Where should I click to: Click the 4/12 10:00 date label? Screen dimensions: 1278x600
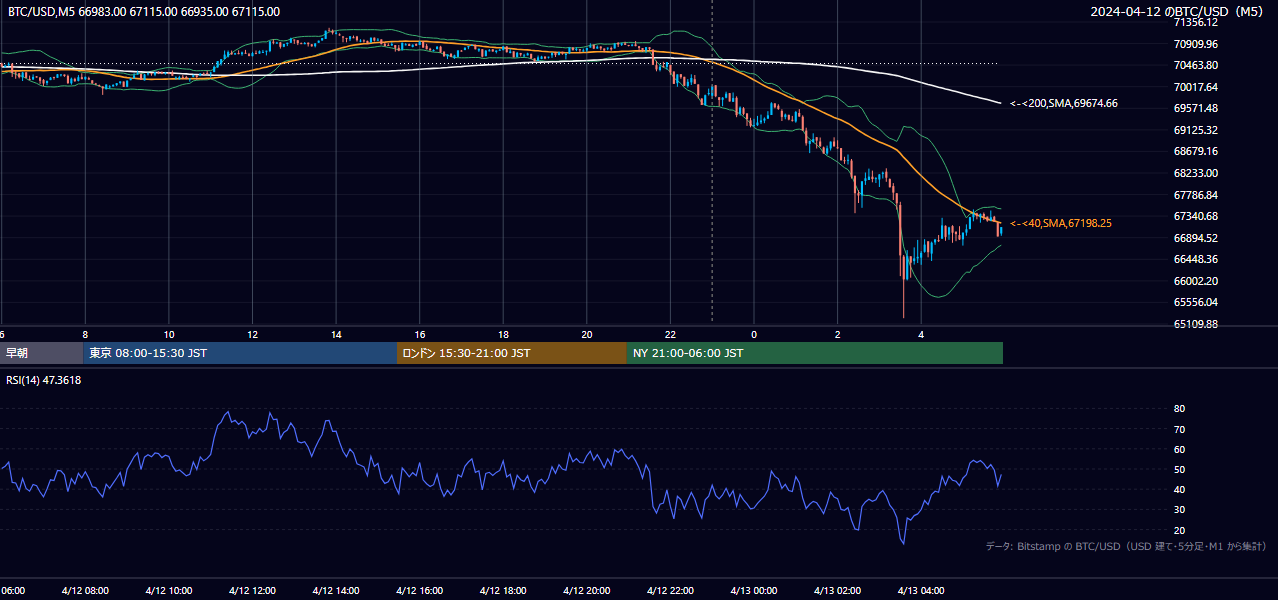tap(169, 590)
